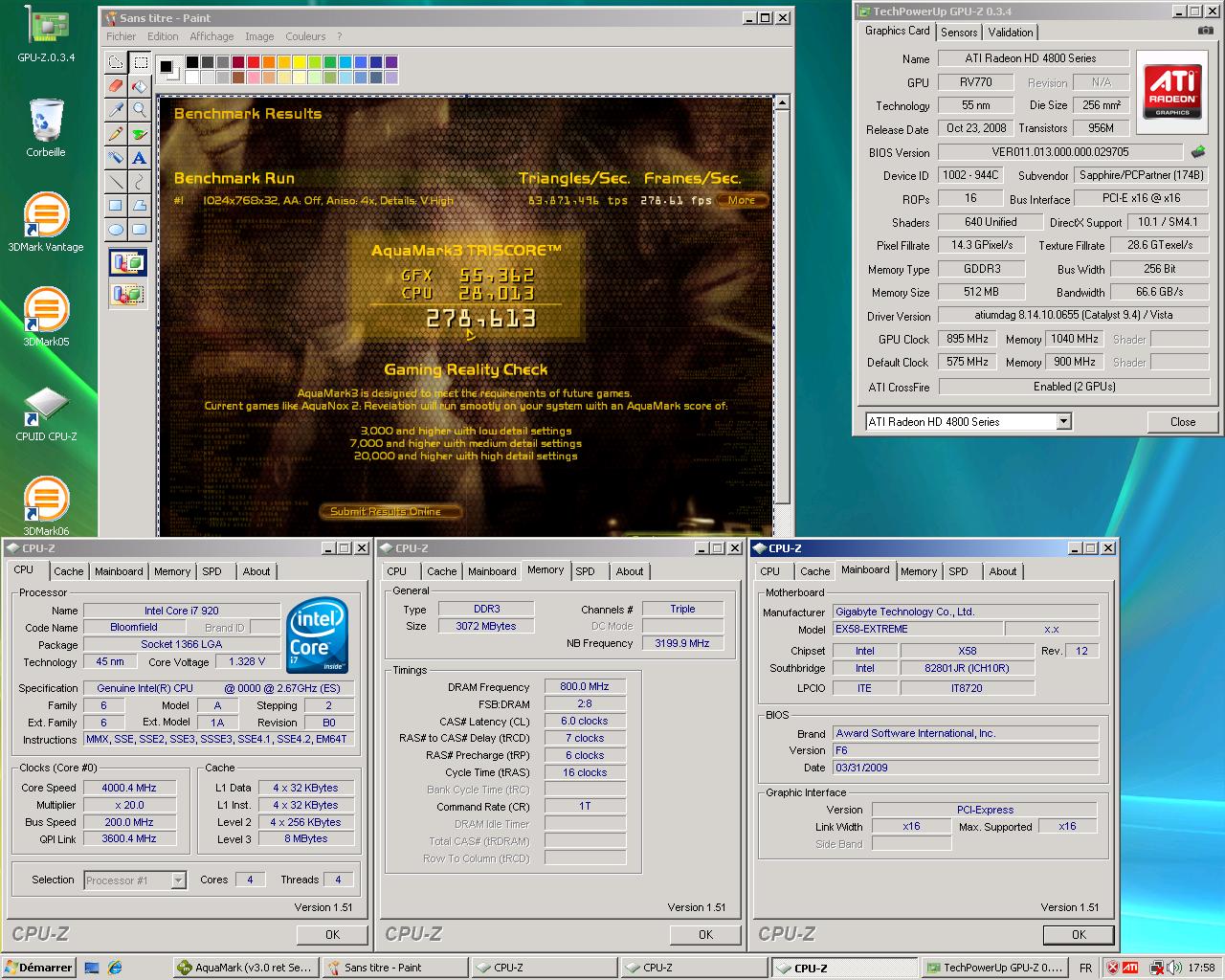1225x980 pixels.
Task: Select the rectangular Select tool in Paint
Action: (x=140, y=62)
